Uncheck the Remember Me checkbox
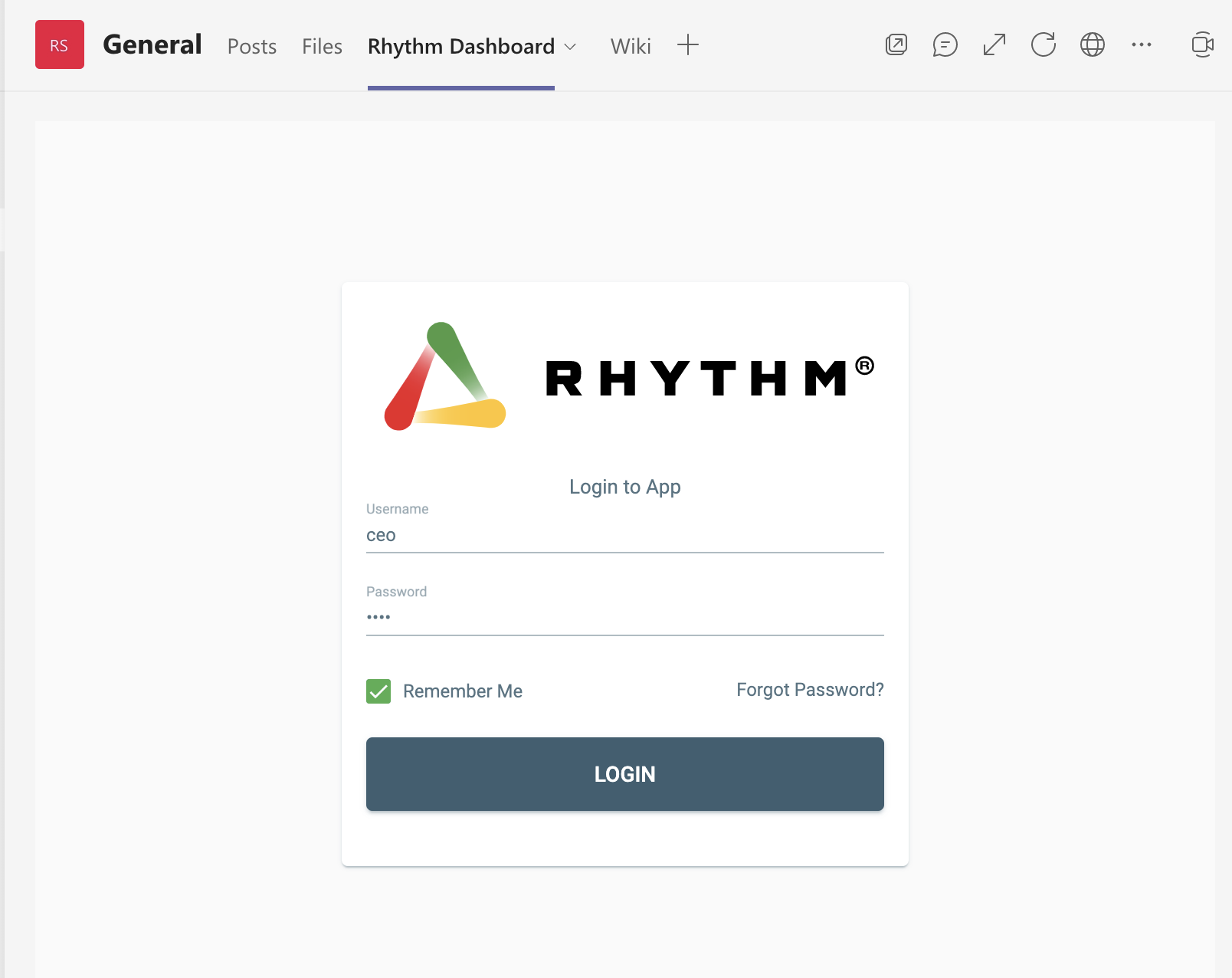Image resolution: width=1232 pixels, height=978 pixels. pos(378,691)
